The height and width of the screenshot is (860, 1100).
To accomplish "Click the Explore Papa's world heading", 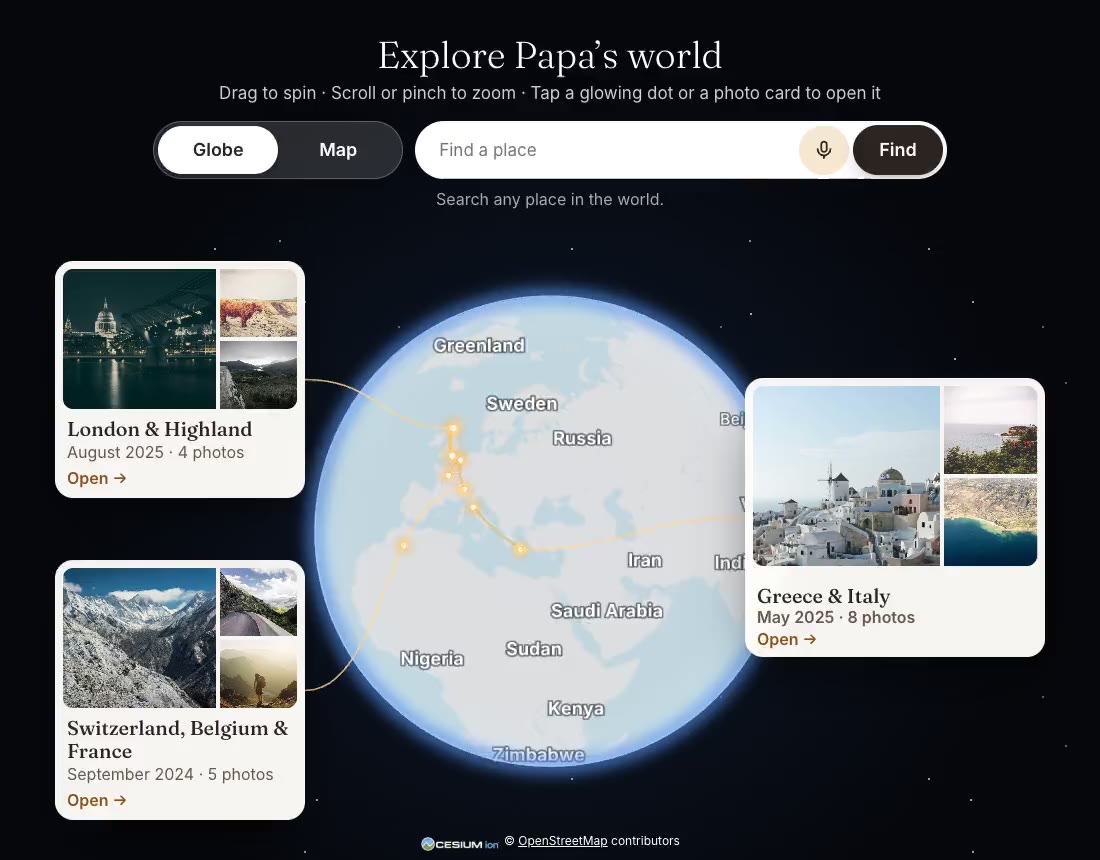I will click(550, 55).
